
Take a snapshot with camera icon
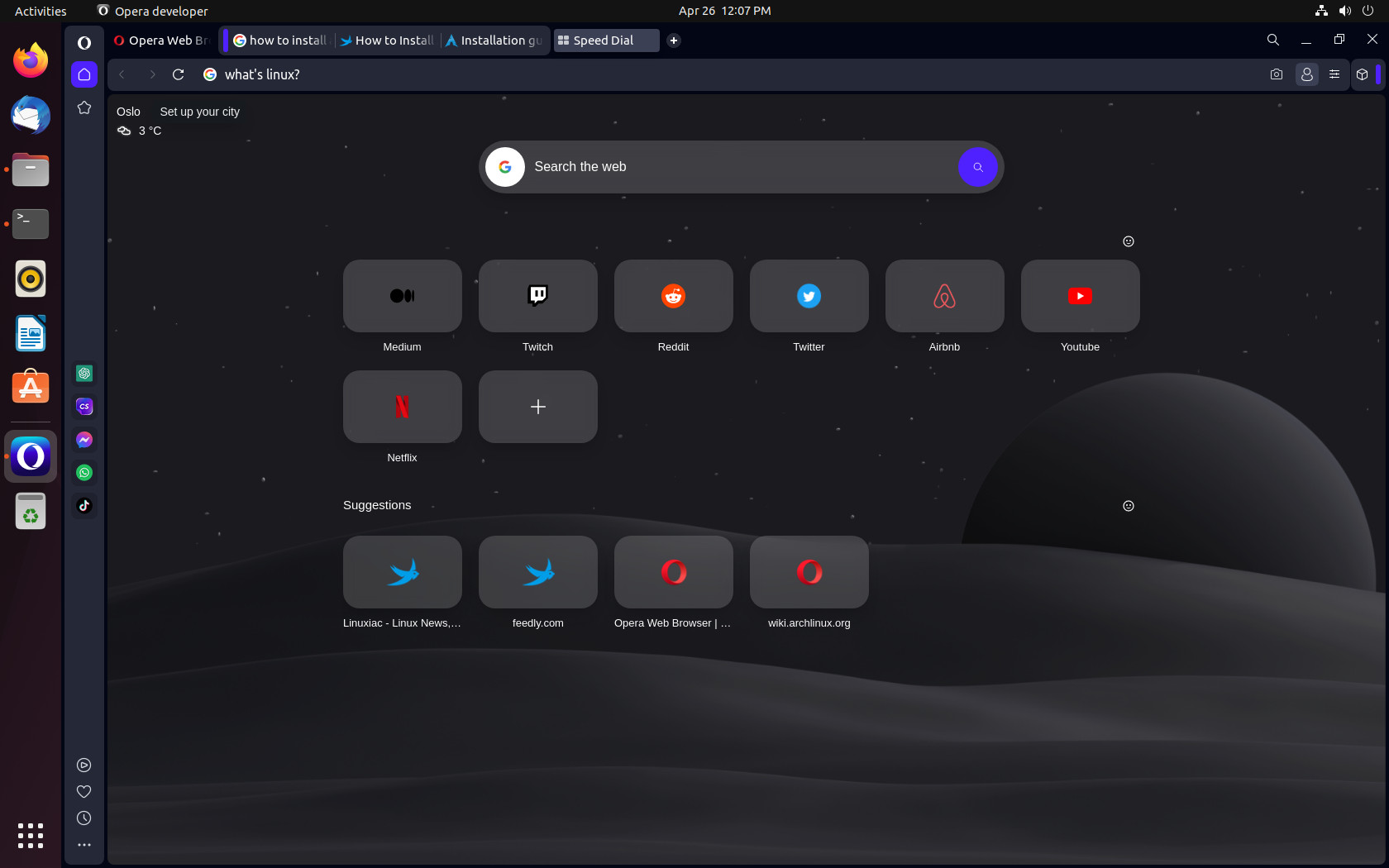pyautogui.click(x=1277, y=74)
